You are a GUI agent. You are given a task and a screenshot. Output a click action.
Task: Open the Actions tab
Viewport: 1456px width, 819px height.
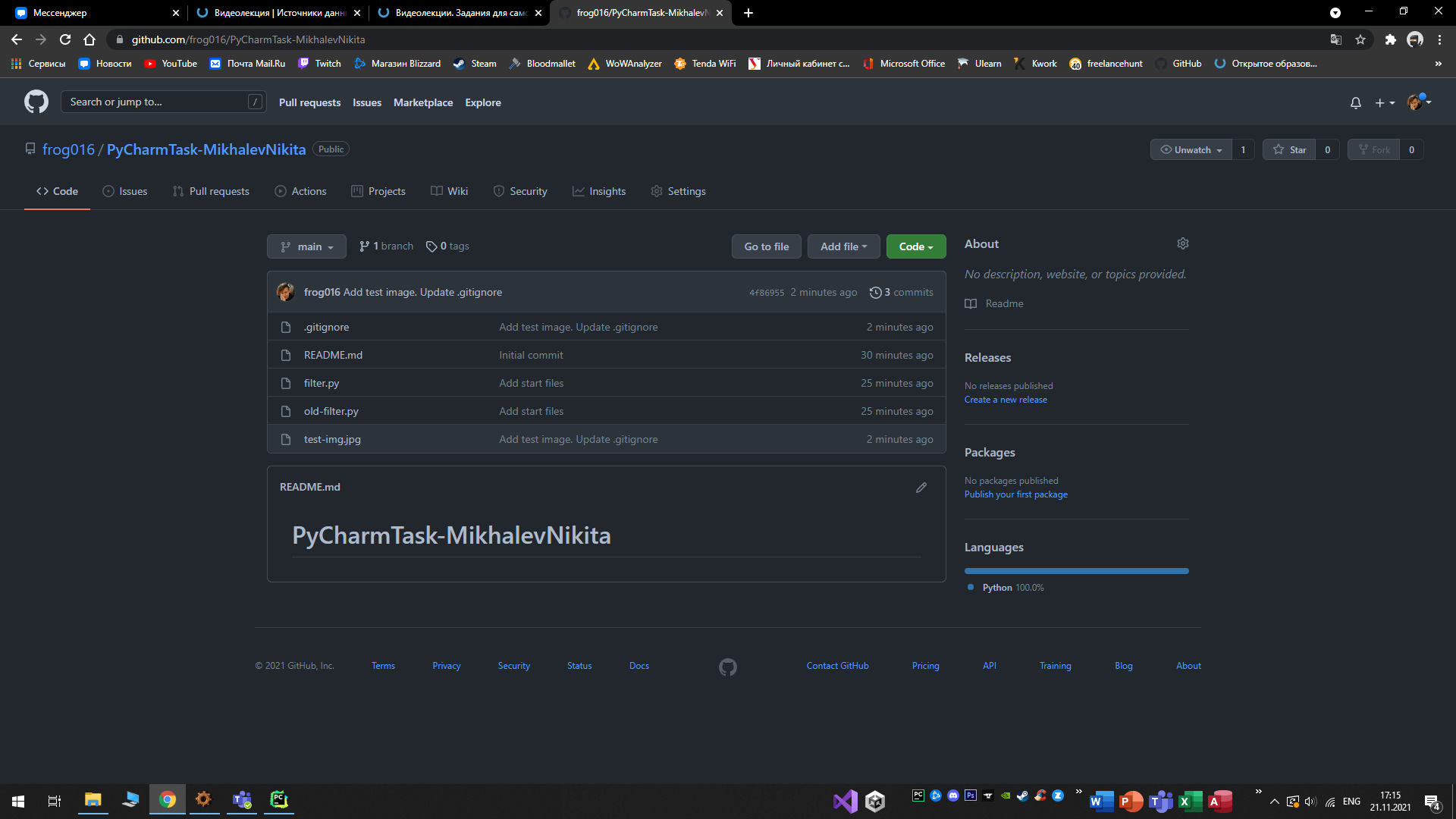coord(300,191)
